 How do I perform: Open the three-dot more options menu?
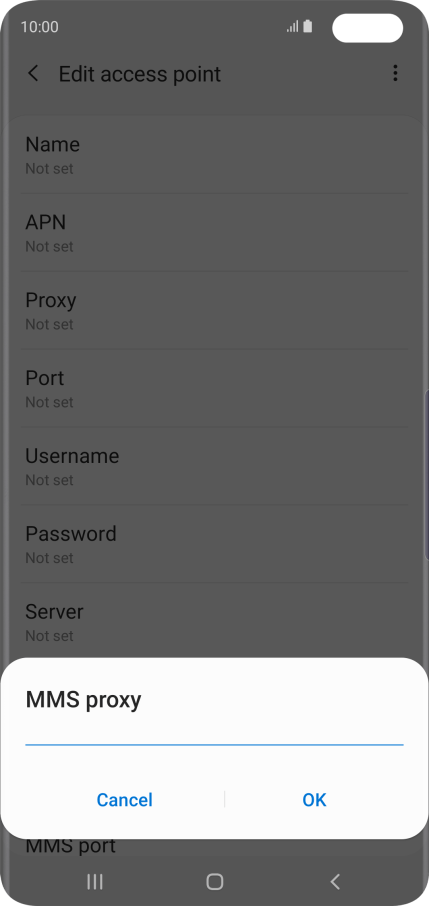(x=395, y=73)
